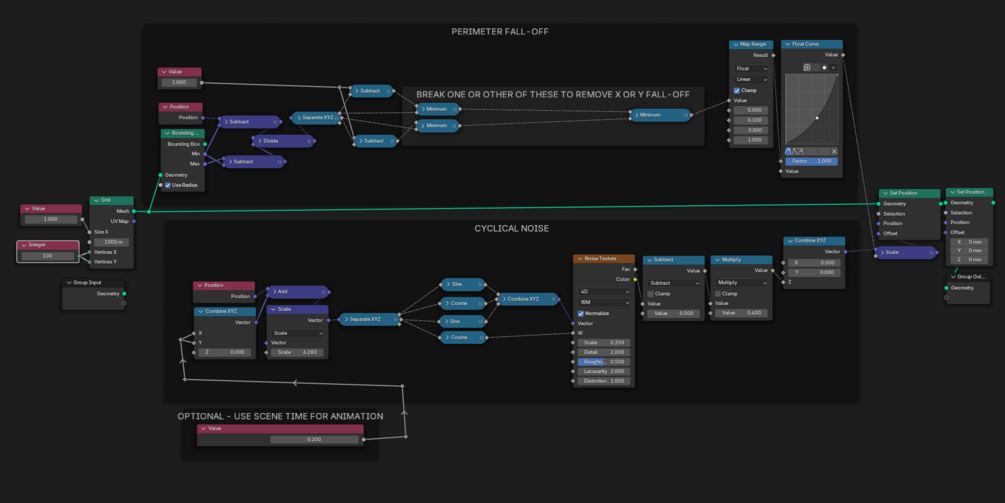The height and width of the screenshot is (503, 1005).
Task: Click the Fac output socket of Noise Texture
Action: tap(635, 269)
